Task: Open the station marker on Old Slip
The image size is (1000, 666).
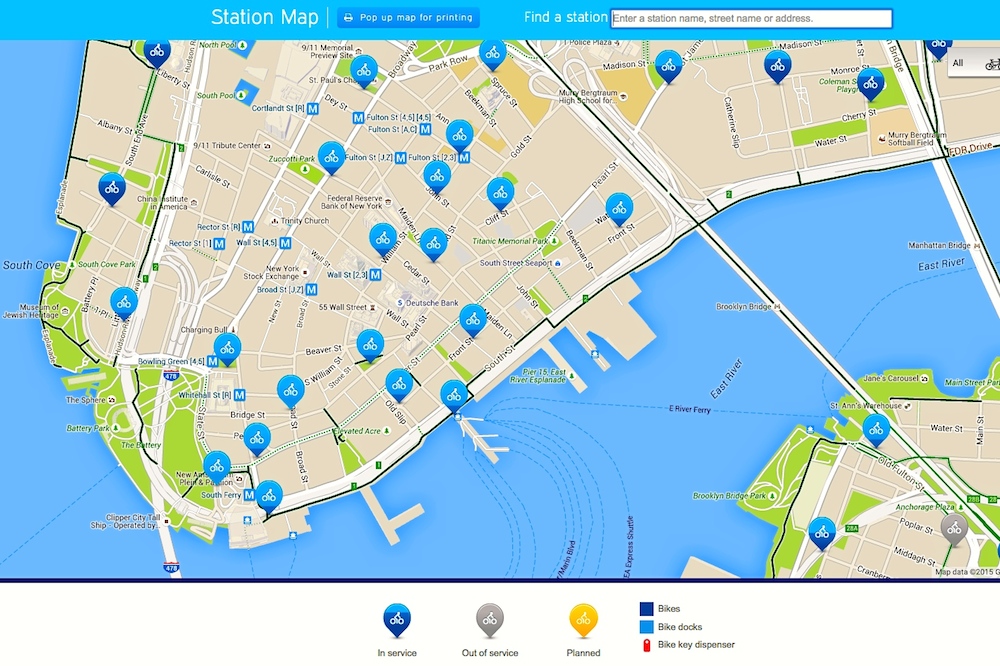Action: pyautogui.click(x=399, y=383)
